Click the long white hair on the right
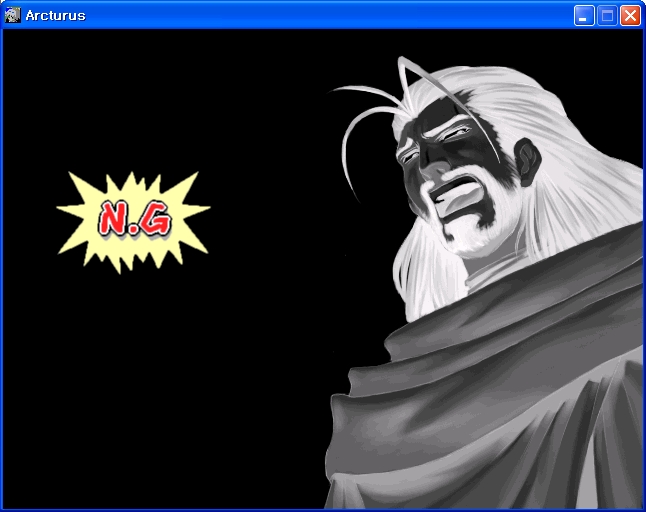The width and height of the screenshot is (646, 512). coord(590,180)
